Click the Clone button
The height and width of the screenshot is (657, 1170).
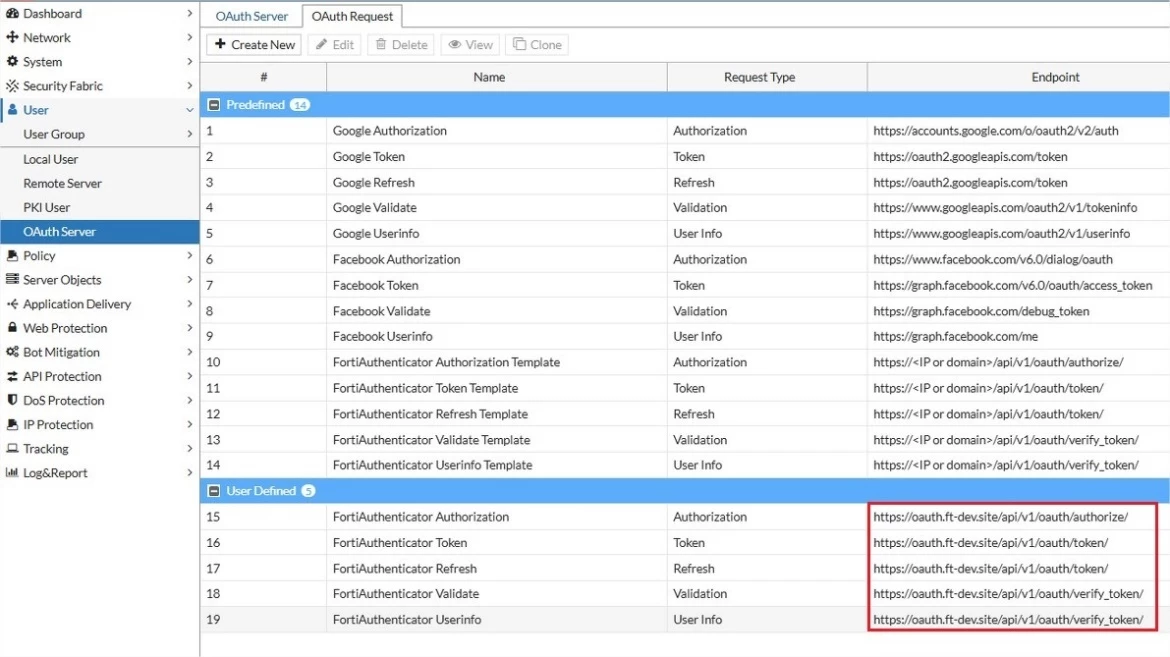coord(537,44)
